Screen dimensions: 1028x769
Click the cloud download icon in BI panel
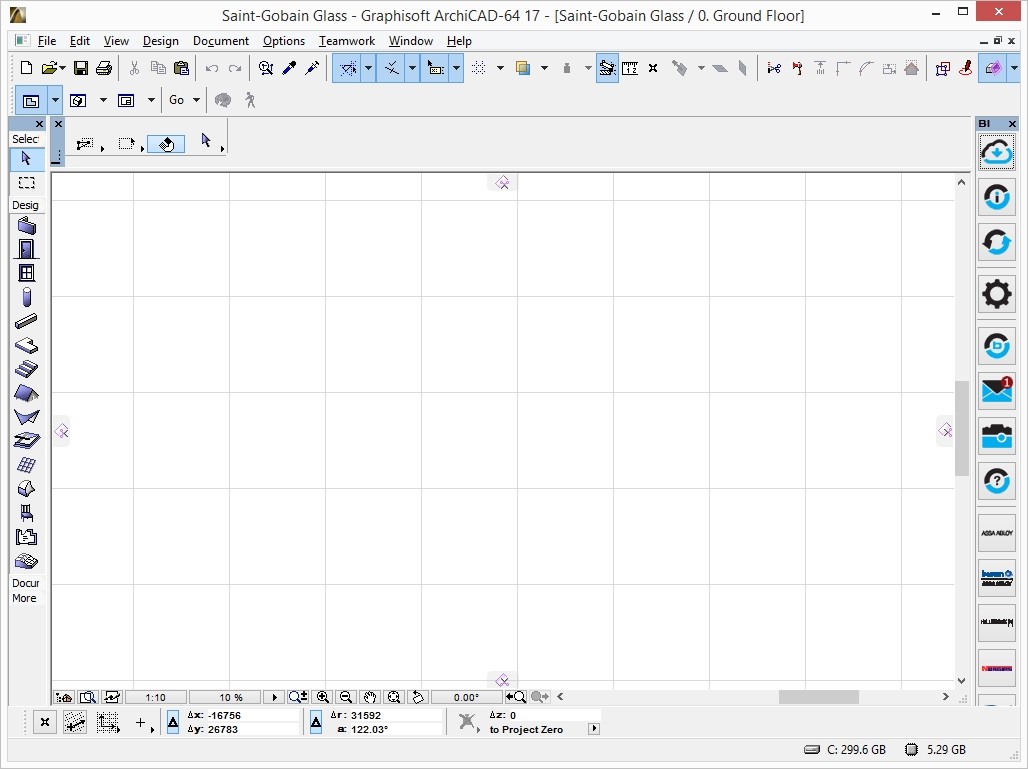click(x=997, y=153)
